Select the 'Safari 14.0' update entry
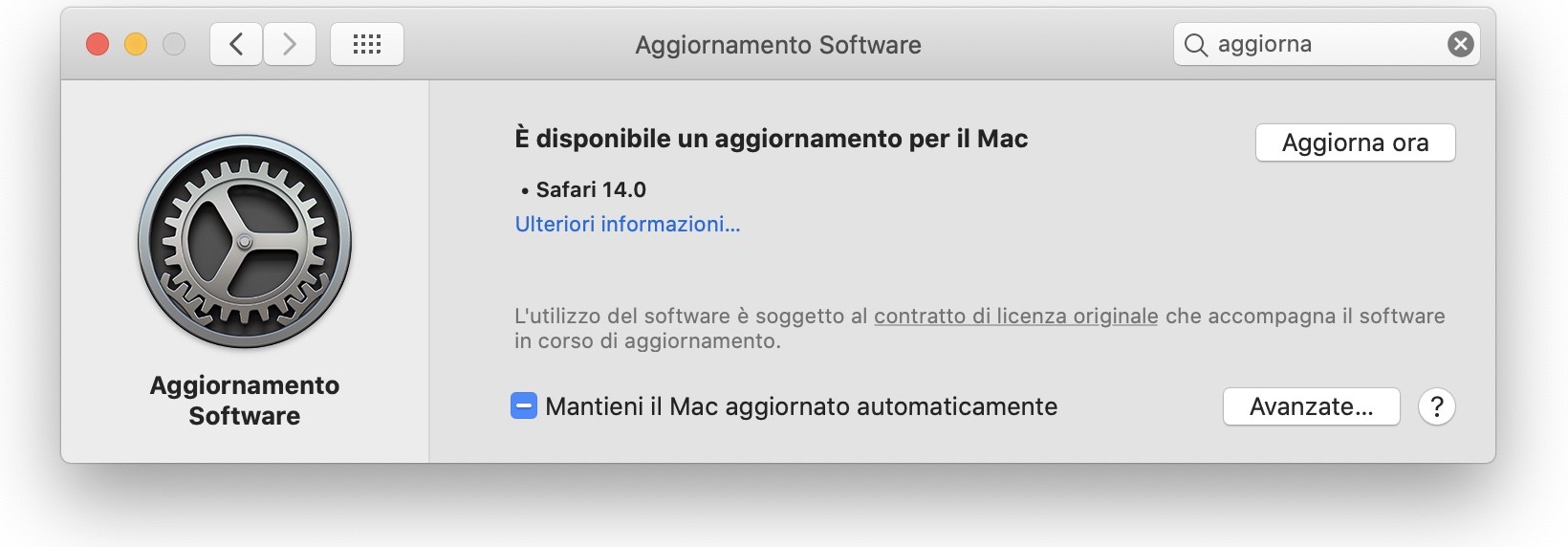The image size is (1568, 547). [x=590, y=189]
